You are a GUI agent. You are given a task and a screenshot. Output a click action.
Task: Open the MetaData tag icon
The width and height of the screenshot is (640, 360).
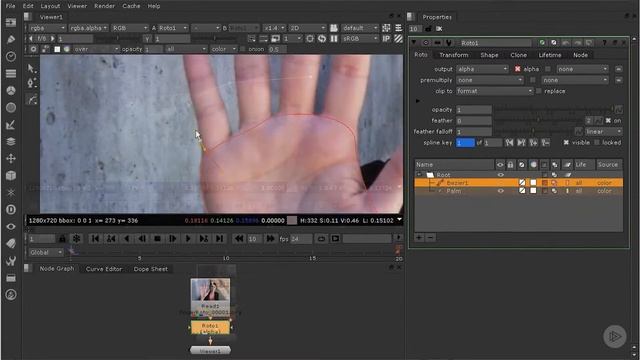(11, 244)
